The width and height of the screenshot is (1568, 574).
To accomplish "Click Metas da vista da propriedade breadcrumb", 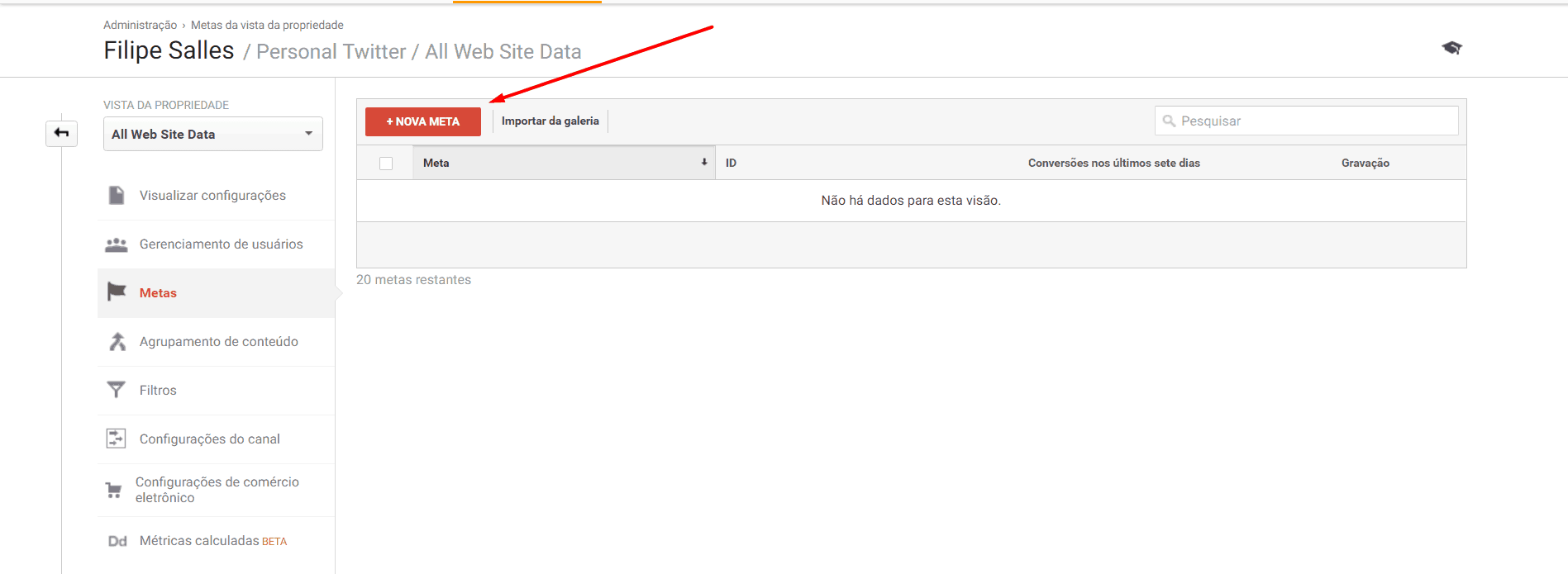I will coord(267,25).
